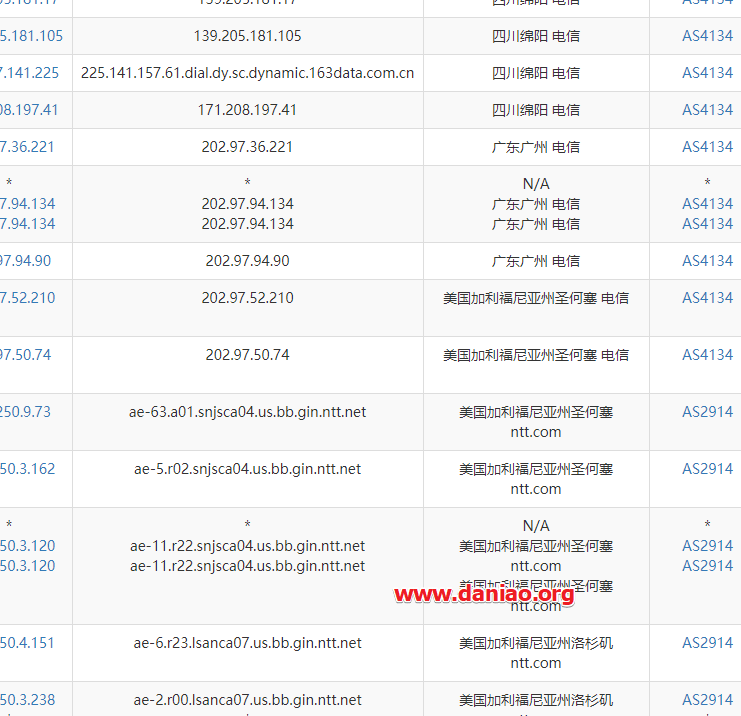Click the blue IP link ending 36.221
Image resolution: width=741 pixels, height=716 pixels.
pos(28,147)
